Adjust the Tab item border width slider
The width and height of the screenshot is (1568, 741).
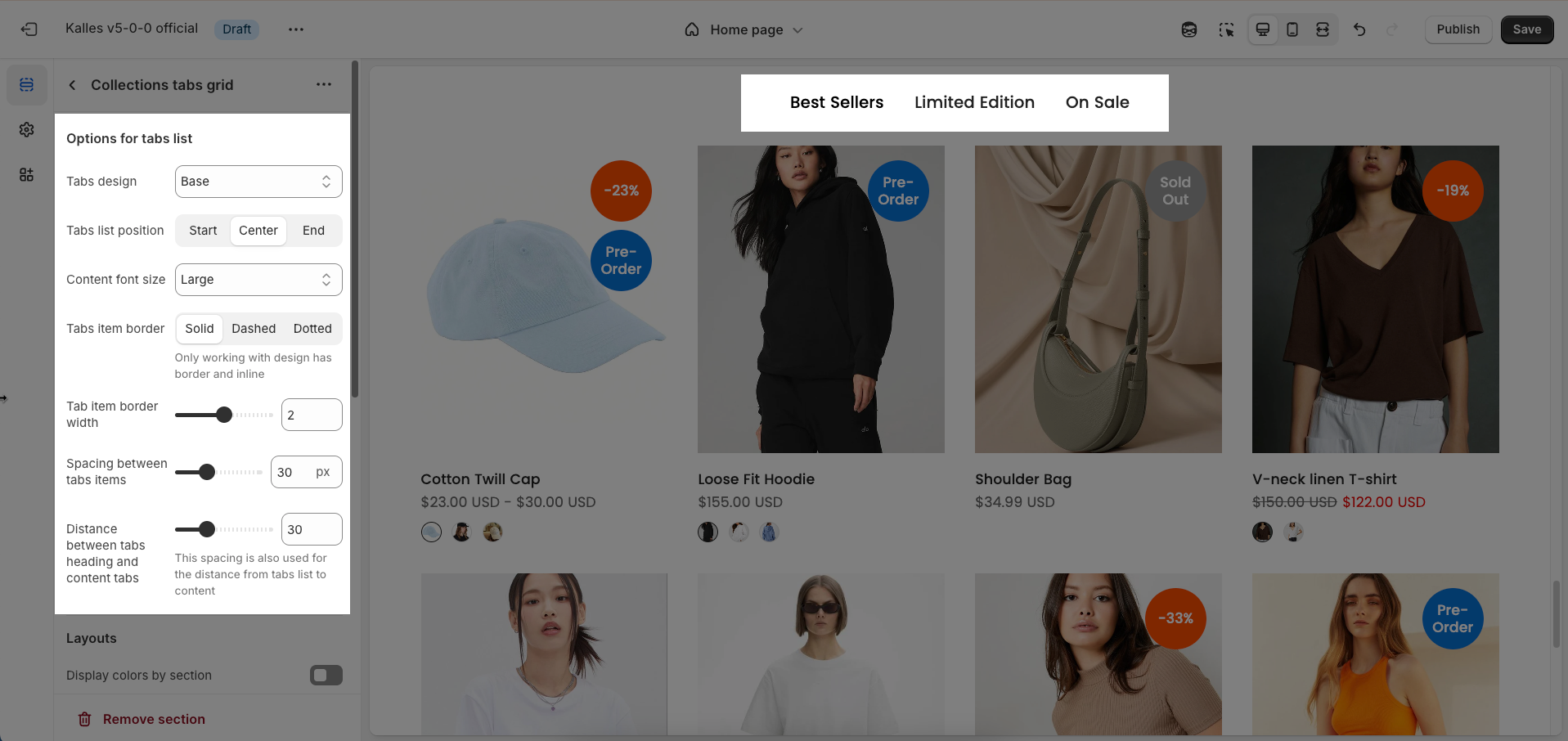(224, 415)
